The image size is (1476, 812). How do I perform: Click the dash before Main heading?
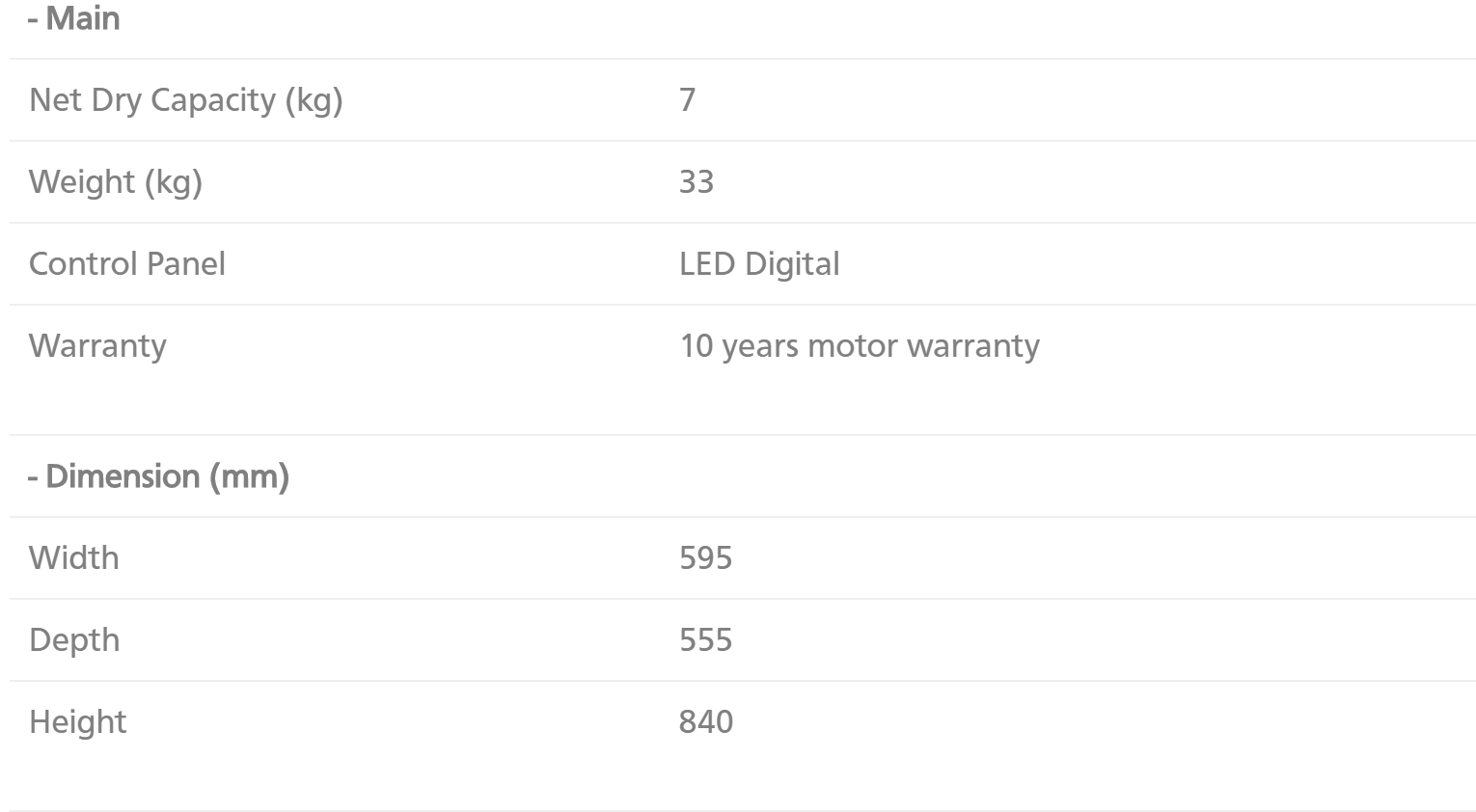click(33, 20)
